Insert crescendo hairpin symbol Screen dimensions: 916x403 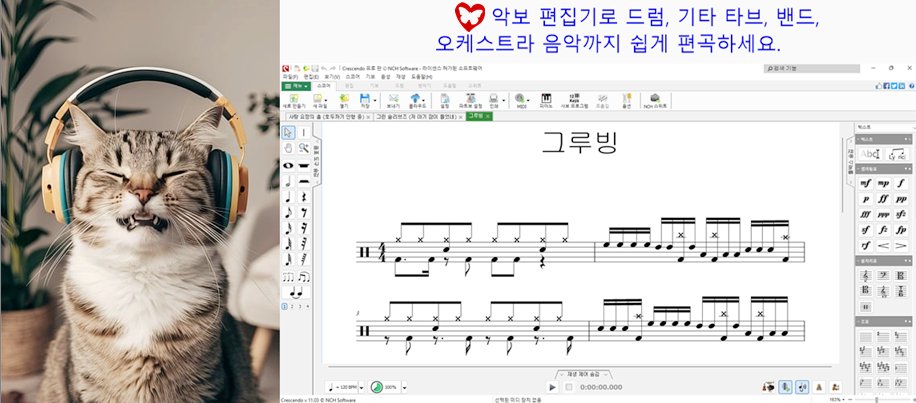pos(883,245)
